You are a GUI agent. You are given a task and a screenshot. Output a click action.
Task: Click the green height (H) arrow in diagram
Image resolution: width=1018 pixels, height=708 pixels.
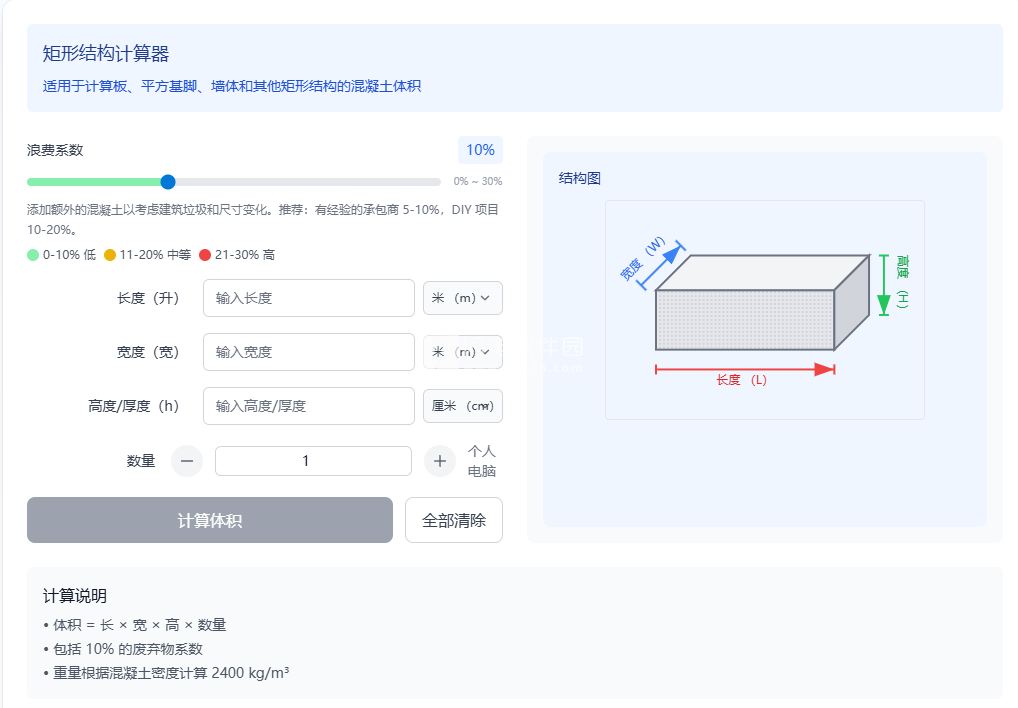point(884,285)
